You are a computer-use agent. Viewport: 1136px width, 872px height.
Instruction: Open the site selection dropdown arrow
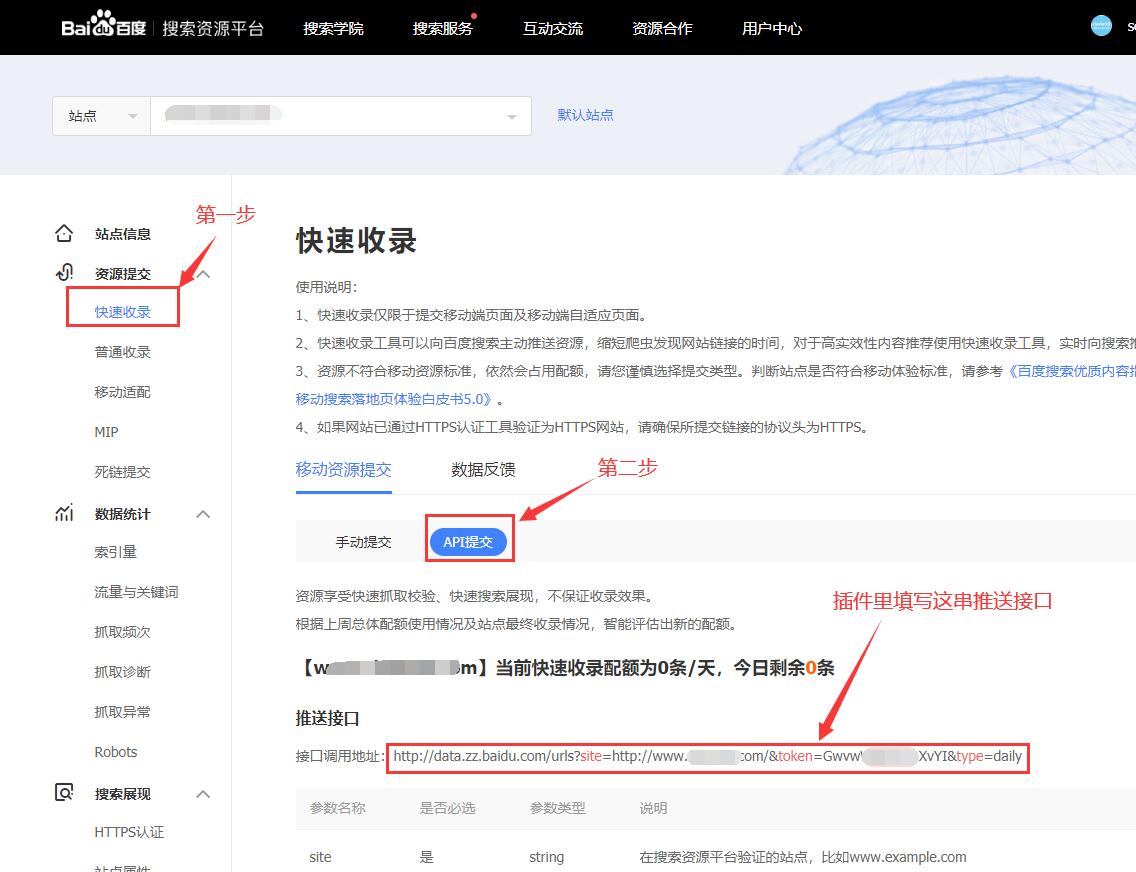pos(511,117)
